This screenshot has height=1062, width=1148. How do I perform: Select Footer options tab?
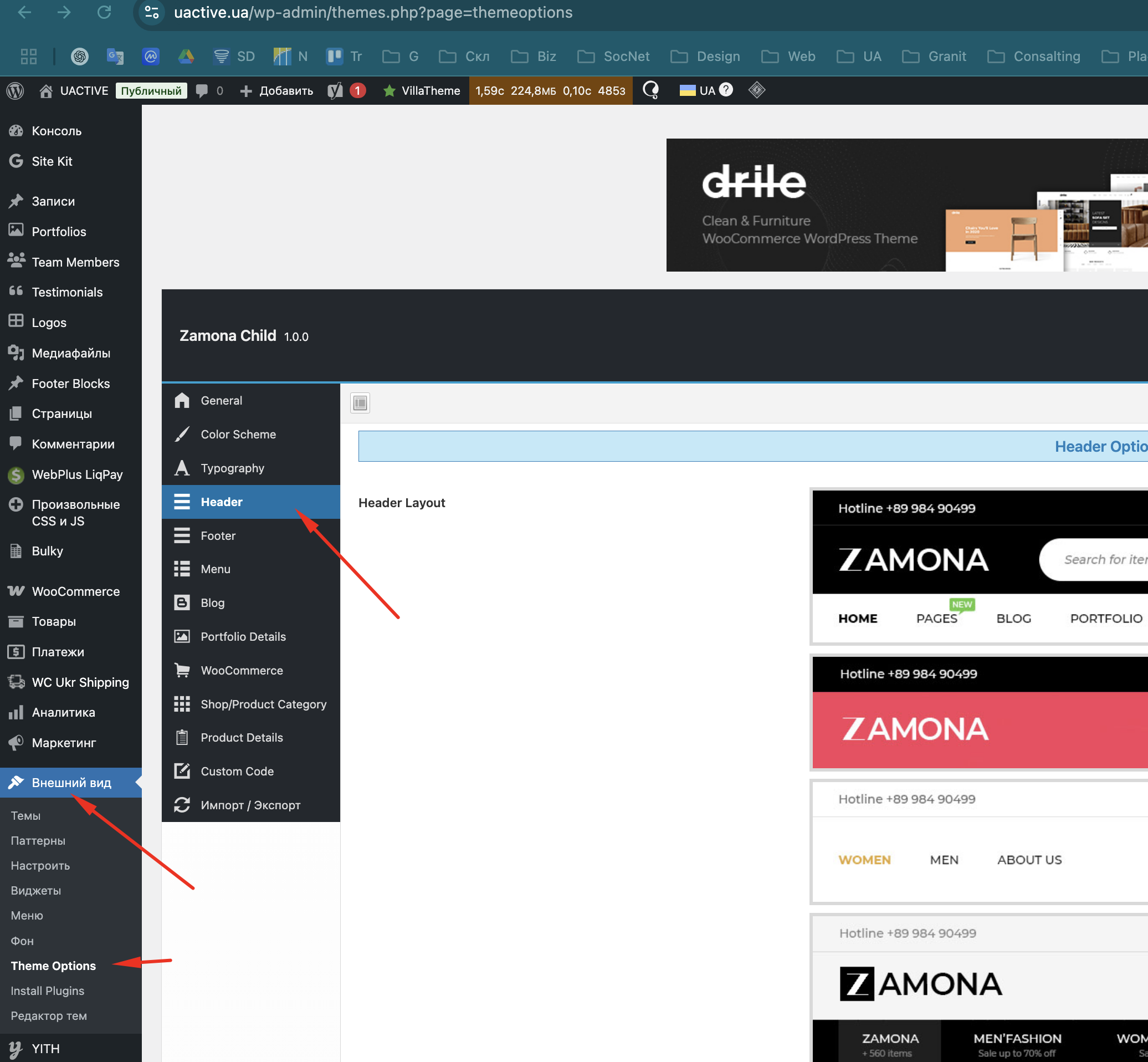(x=251, y=535)
